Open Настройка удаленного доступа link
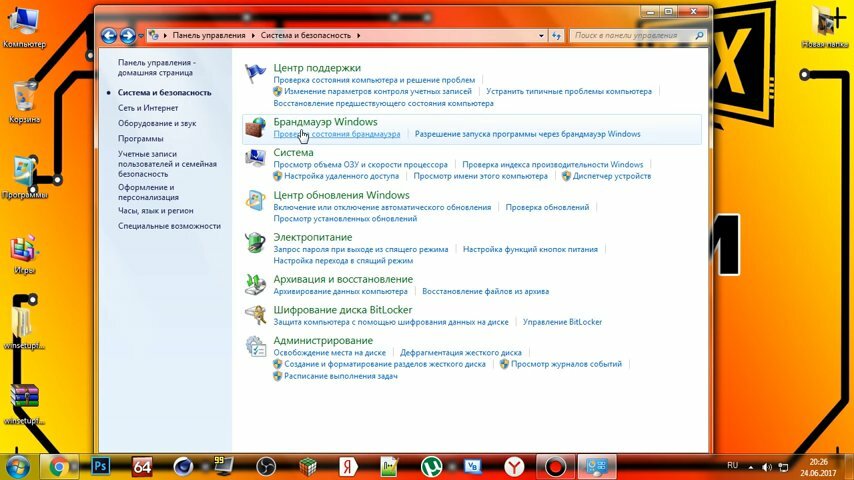The height and width of the screenshot is (480, 854). 341,176
